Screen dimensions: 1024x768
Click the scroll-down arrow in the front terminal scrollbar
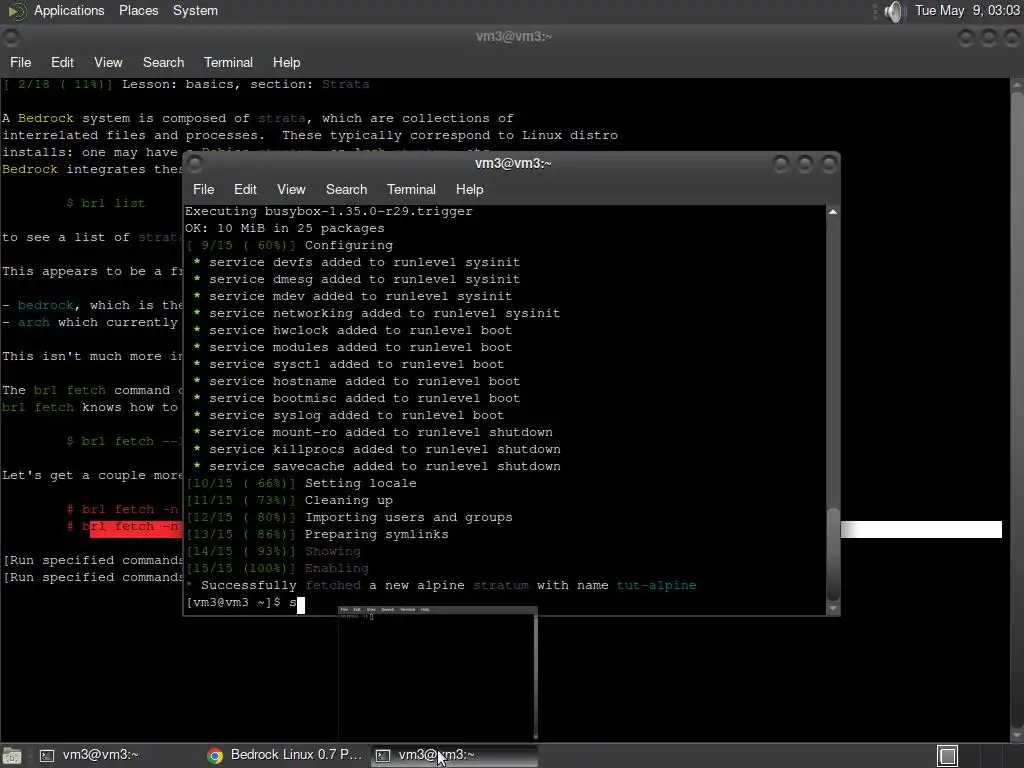833,608
